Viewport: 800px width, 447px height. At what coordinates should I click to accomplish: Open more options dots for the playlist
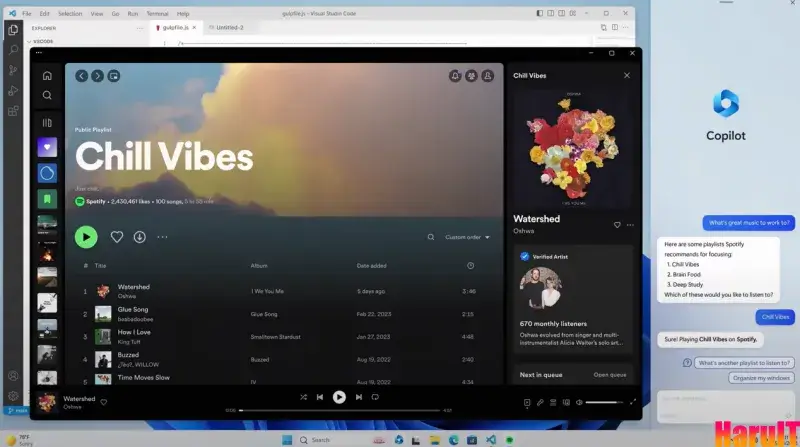(x=162, y=237)
